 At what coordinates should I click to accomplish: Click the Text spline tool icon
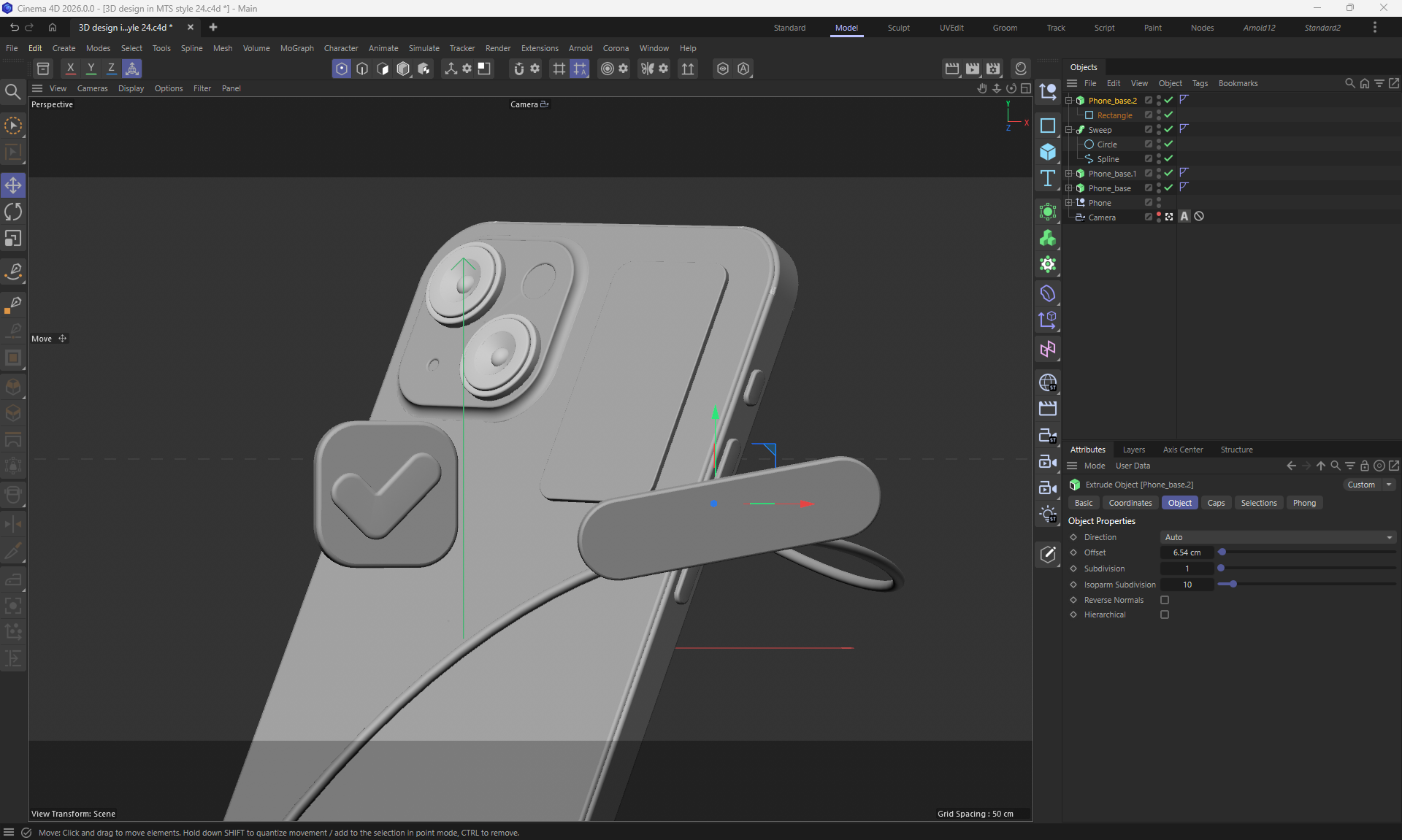[x=1048, y=179]
